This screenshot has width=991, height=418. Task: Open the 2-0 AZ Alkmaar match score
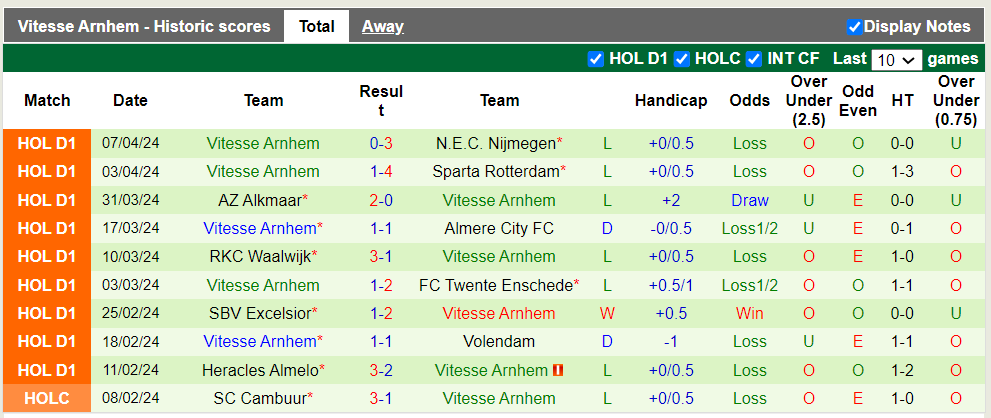tap(381, 200)
